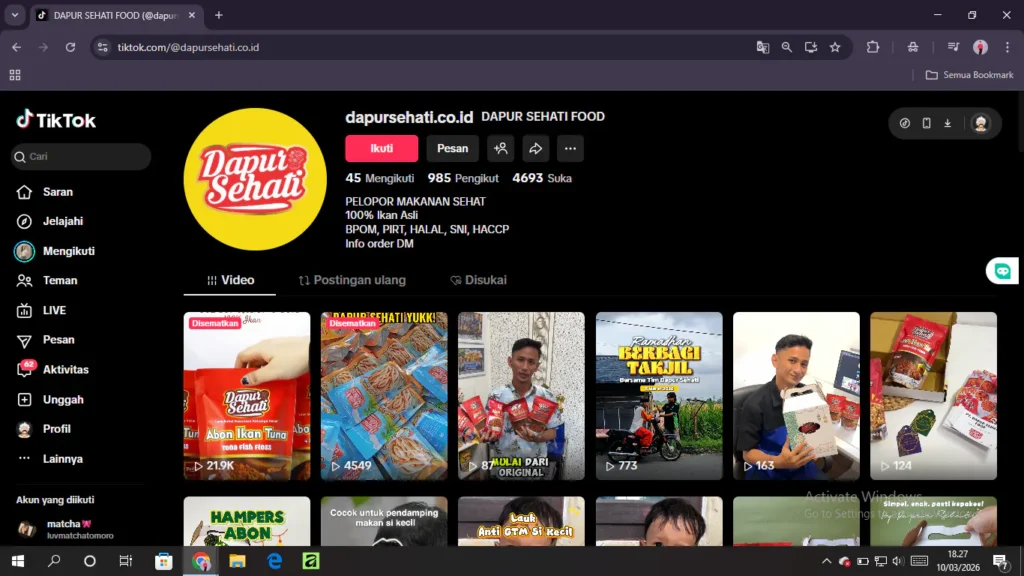
Task: Click the LIVE icon in sidebar
Action: 24,310
